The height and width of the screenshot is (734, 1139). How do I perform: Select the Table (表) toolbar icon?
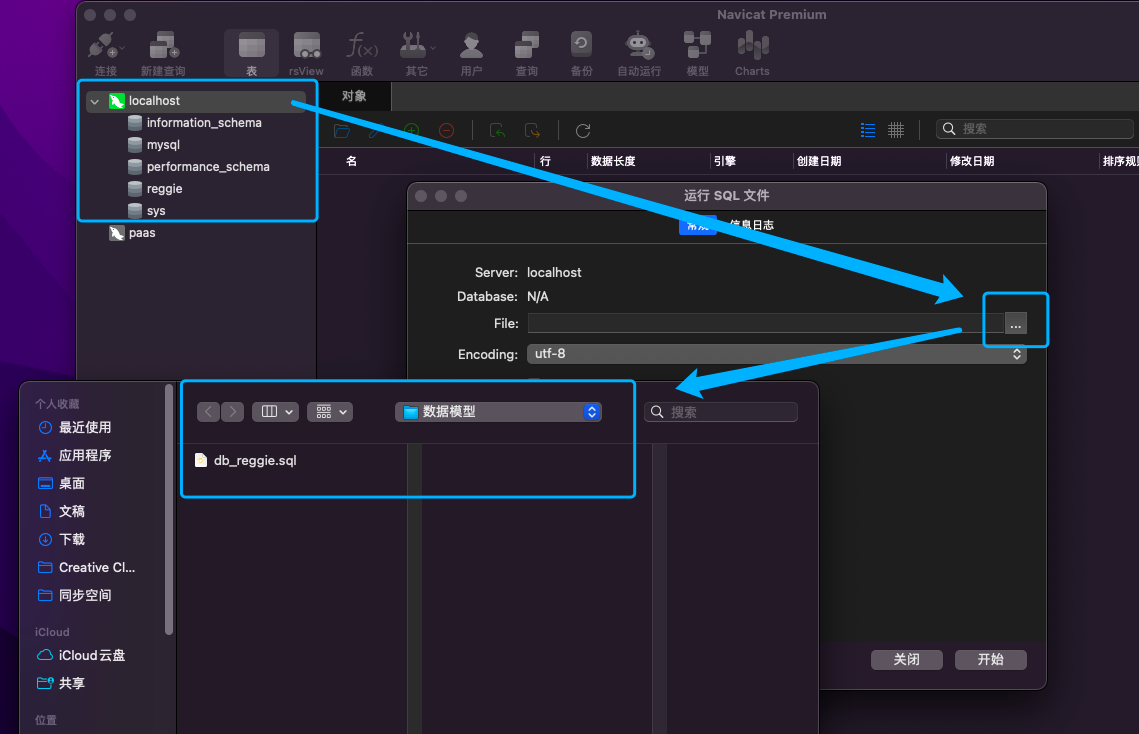[x=251, y=53]
